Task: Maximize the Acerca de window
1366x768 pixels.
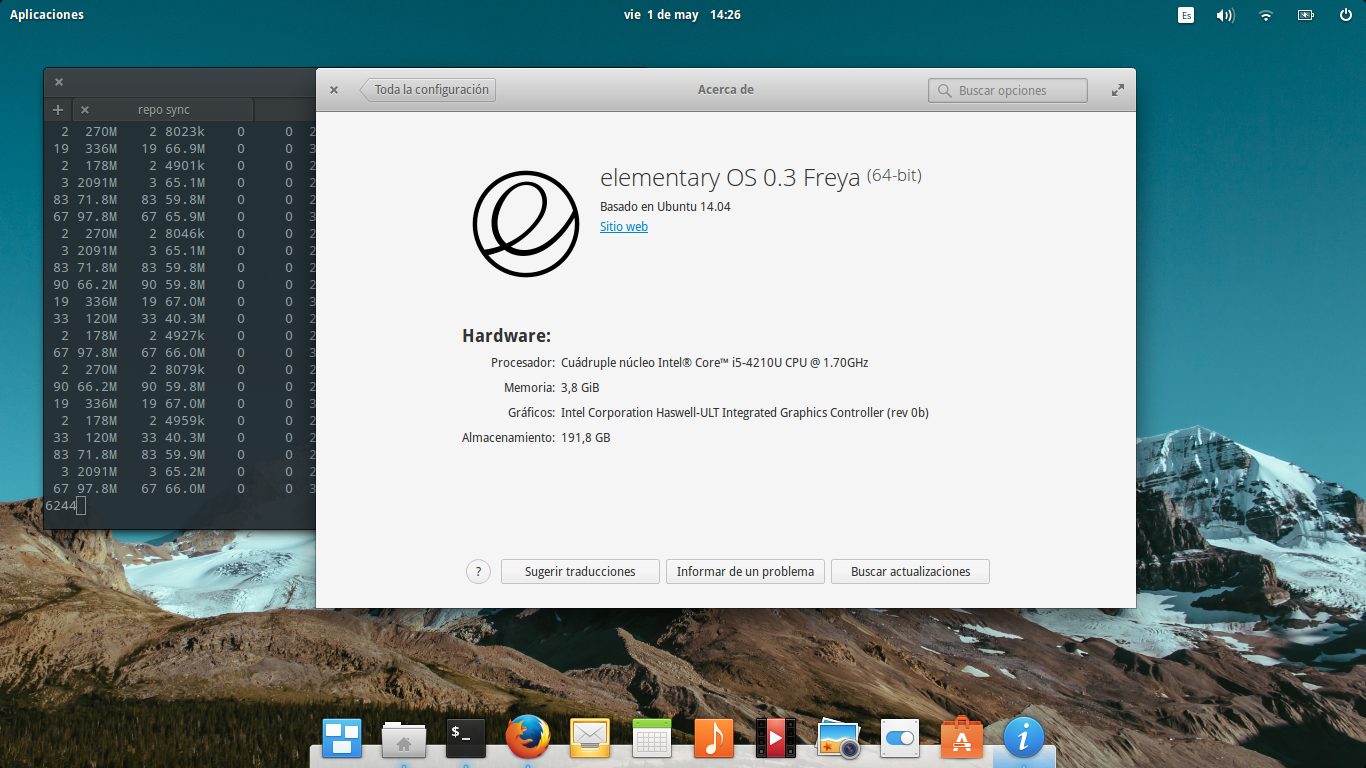Action: 1118,90
